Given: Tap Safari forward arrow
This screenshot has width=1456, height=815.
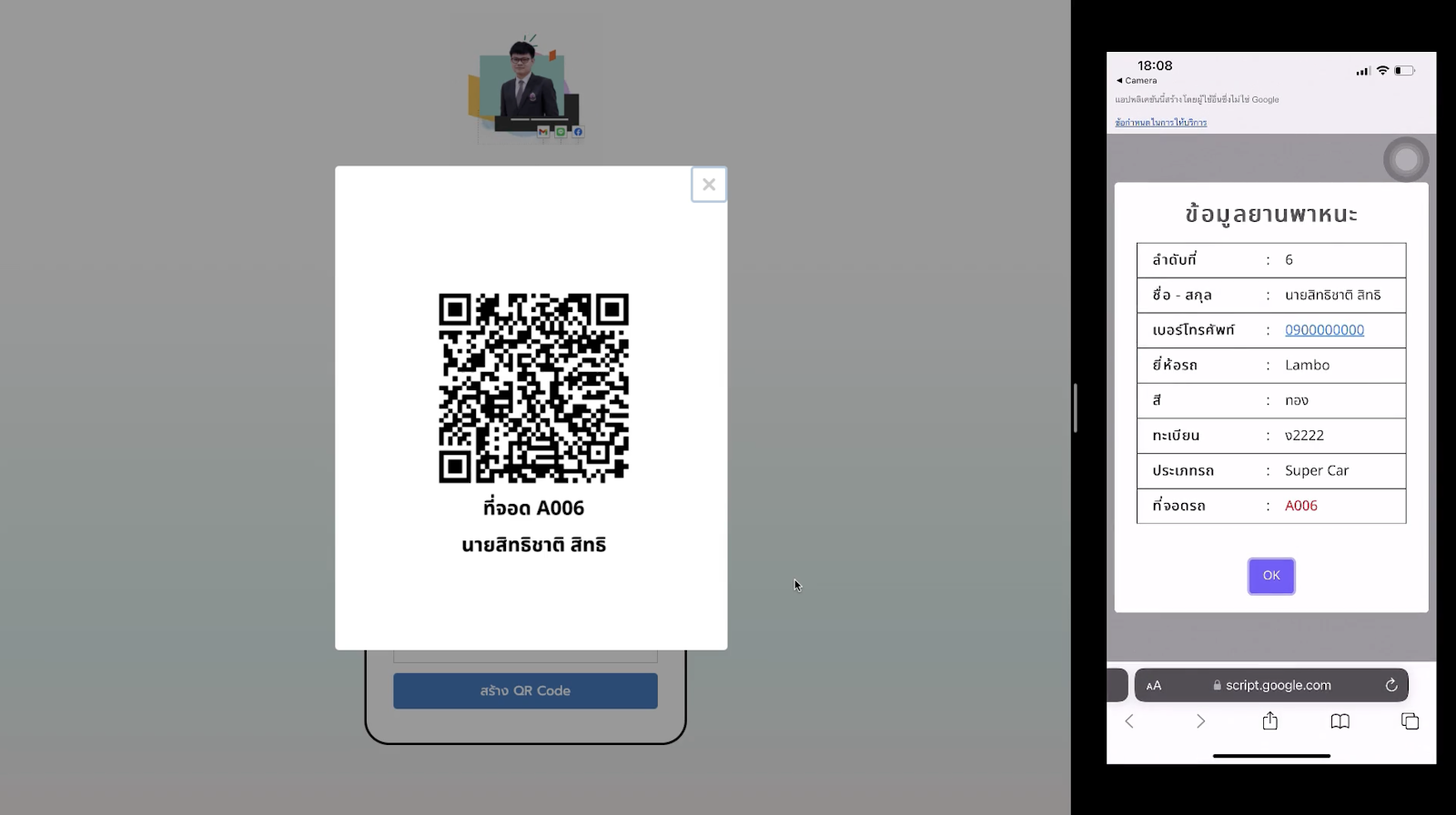Looking at the screenshot, I should tap(1200, 721).
